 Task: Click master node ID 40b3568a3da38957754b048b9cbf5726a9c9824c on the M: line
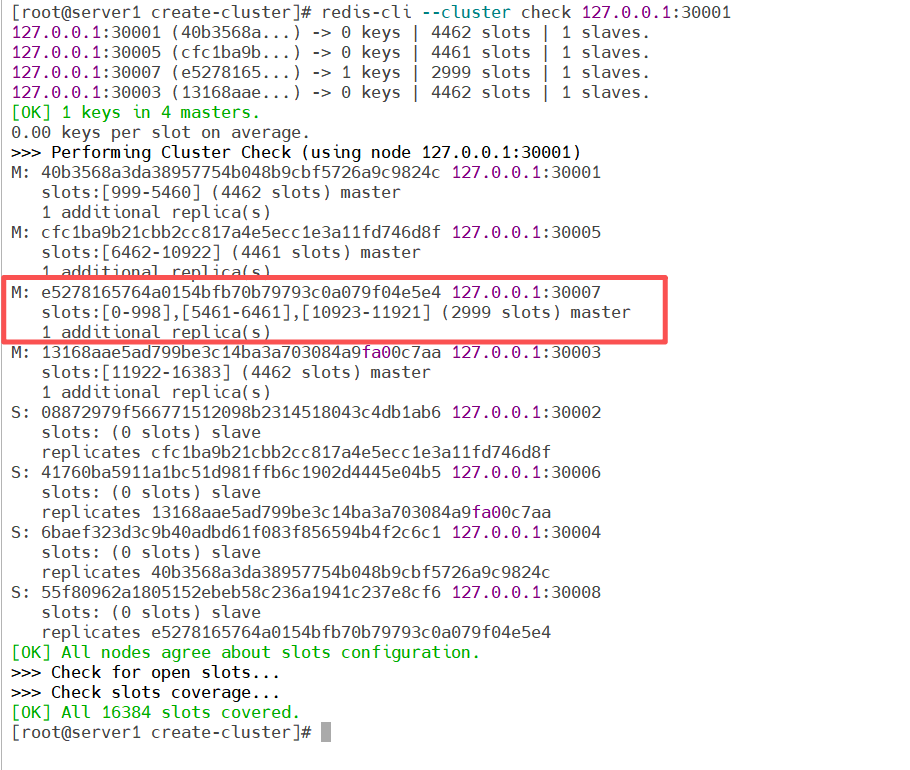(x=240, y=172)
